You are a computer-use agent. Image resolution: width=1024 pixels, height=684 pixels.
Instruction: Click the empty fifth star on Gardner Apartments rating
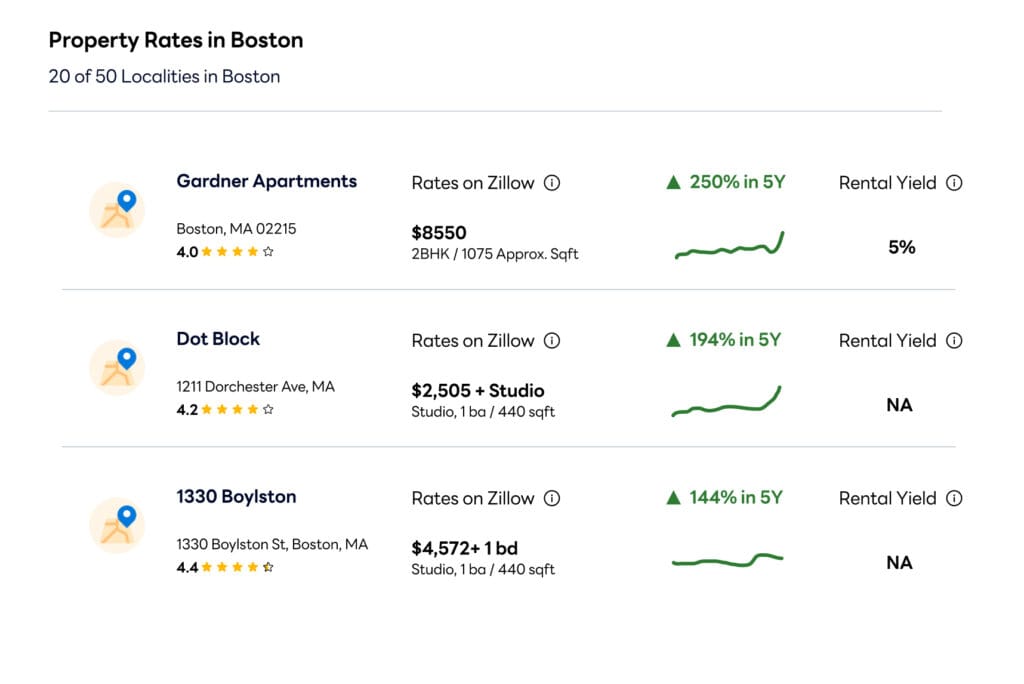(x=266, y=252)
